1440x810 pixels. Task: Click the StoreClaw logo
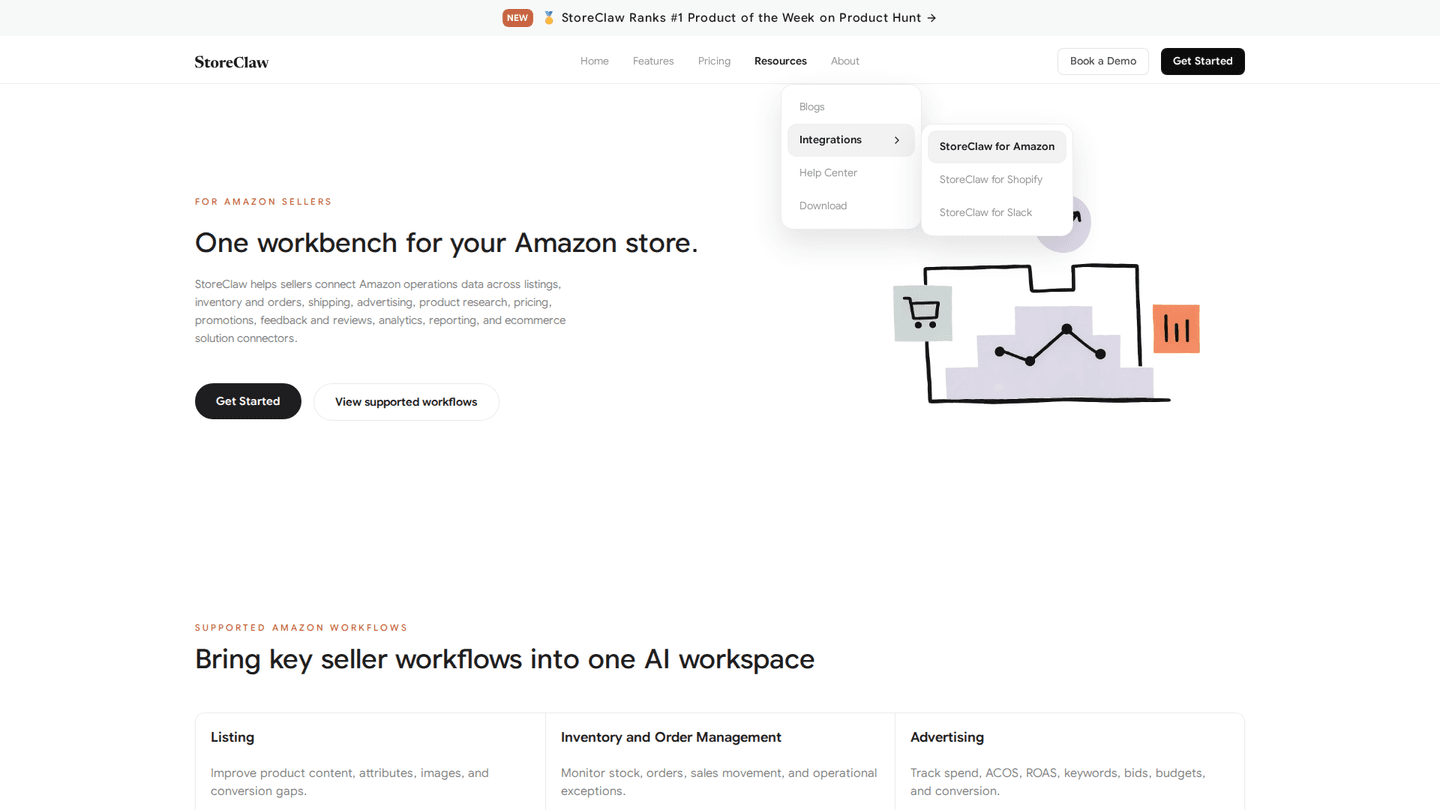coord(231,62)
